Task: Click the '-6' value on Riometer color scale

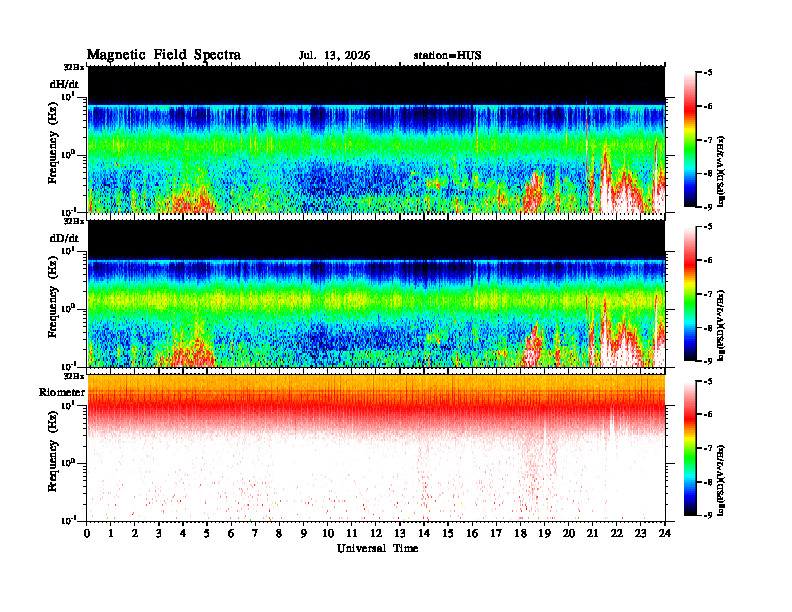Action: (708, 414)
